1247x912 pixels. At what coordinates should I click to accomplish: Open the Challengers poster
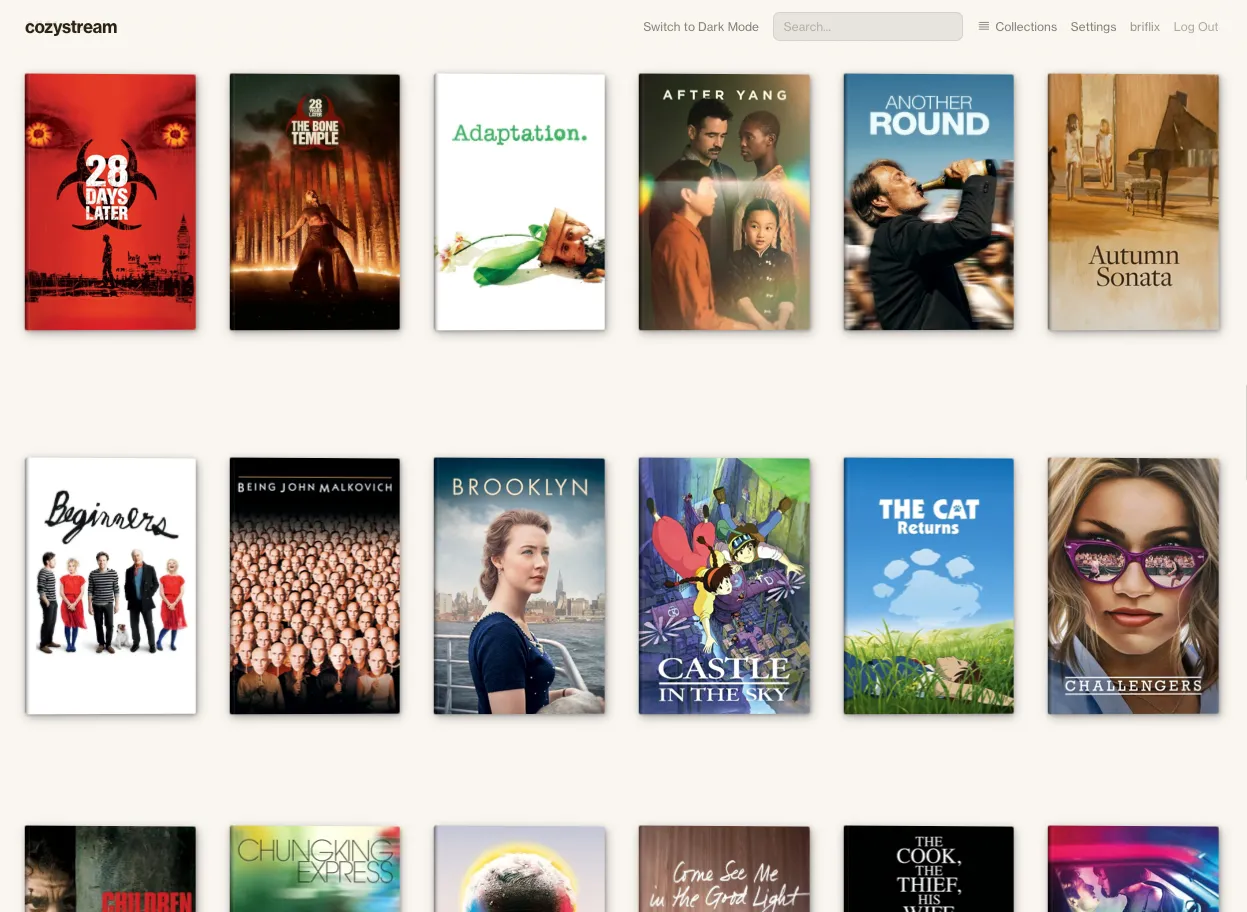(1133, 585)
